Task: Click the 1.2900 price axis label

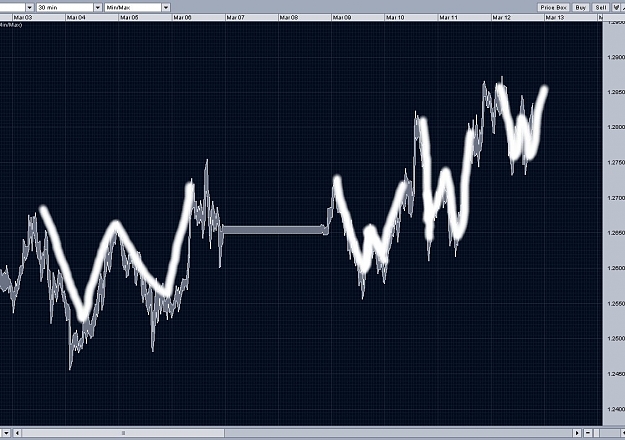Action: [616, 57]
